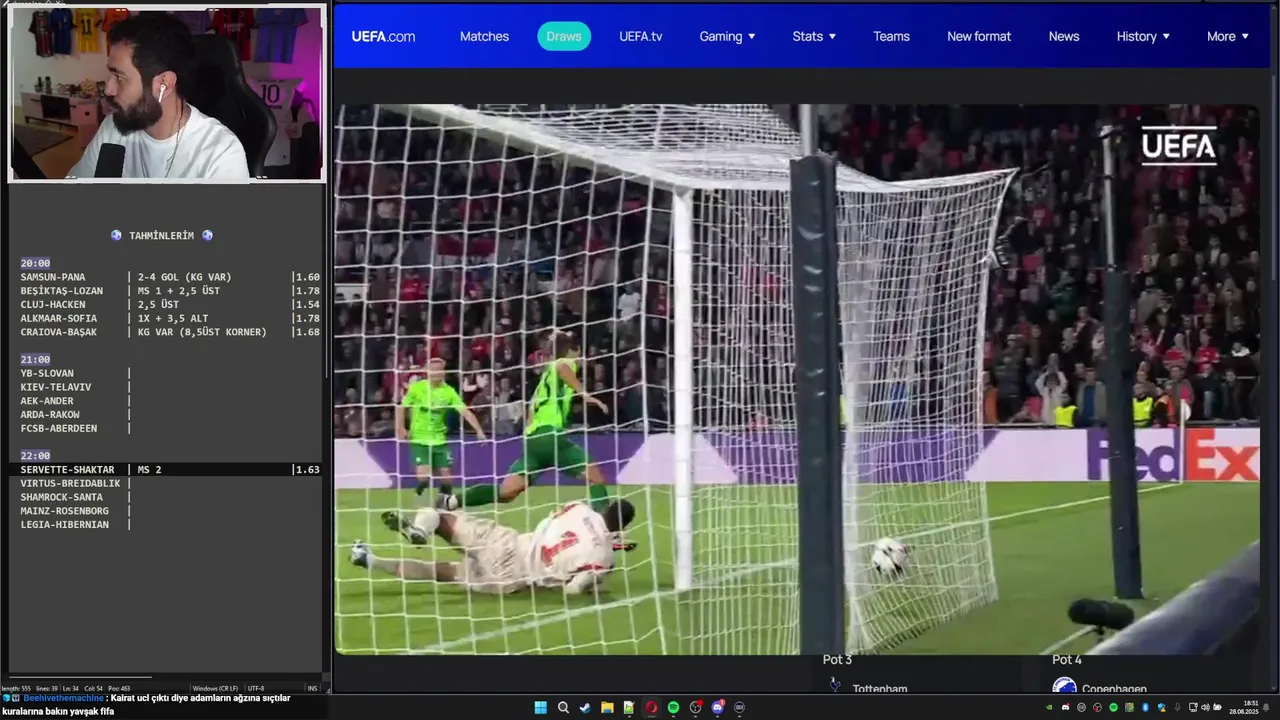Switch to Opera browser taskbar icon
The image size is (1280, 720).
click(x=651, y=707)
